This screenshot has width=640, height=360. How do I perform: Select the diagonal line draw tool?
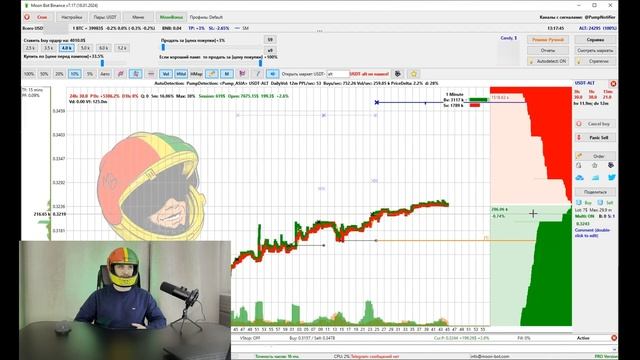(x=258, y=74)
